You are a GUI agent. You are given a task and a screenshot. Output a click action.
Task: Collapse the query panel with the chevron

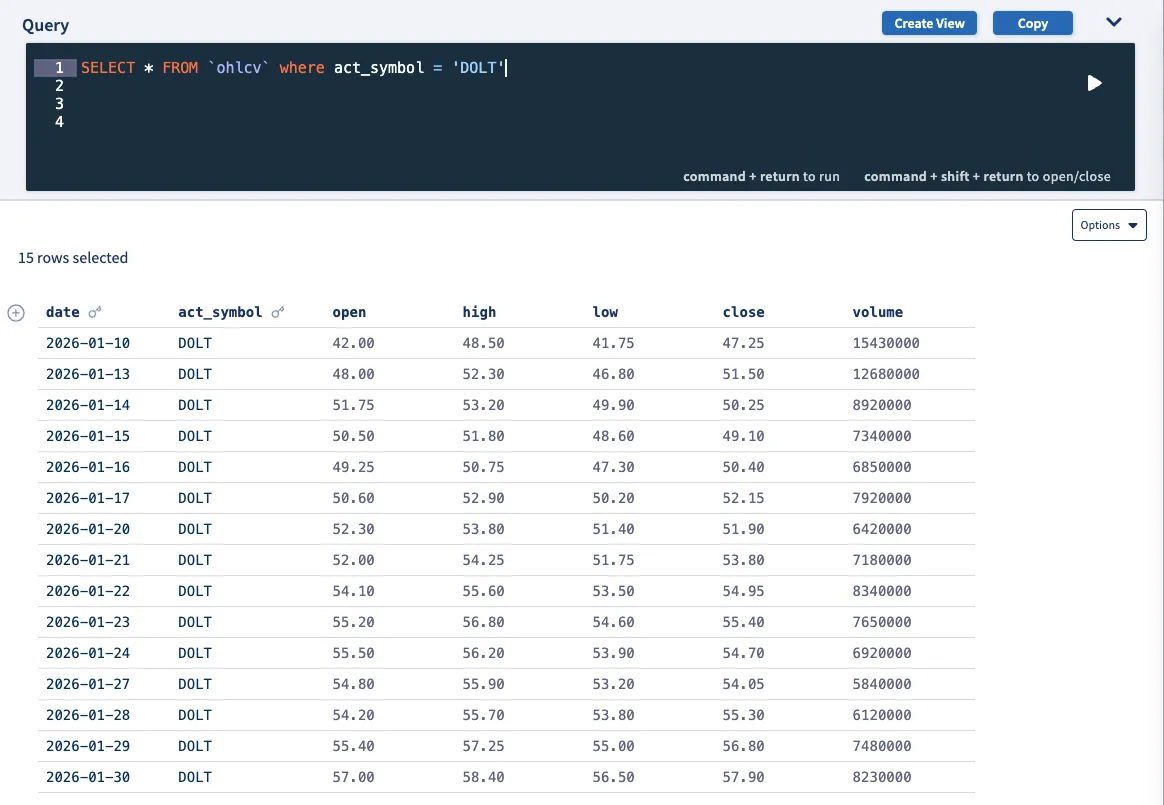click(x=1113, y=22)
